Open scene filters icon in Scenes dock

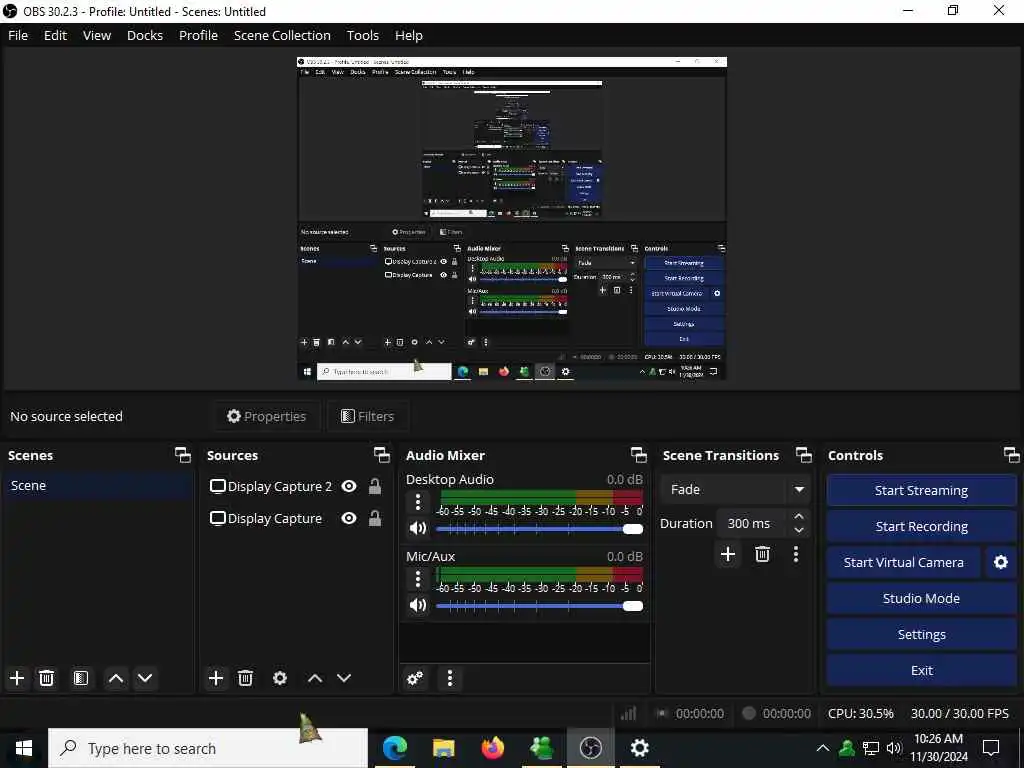[x=80, y=678]
